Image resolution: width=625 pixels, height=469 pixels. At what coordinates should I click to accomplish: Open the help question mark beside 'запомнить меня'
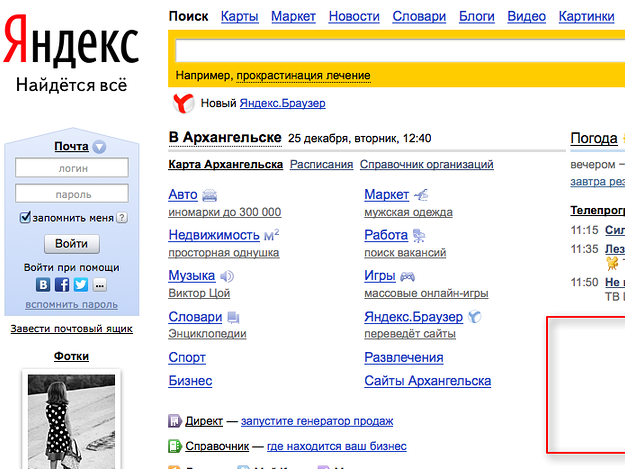pos(122,218)
